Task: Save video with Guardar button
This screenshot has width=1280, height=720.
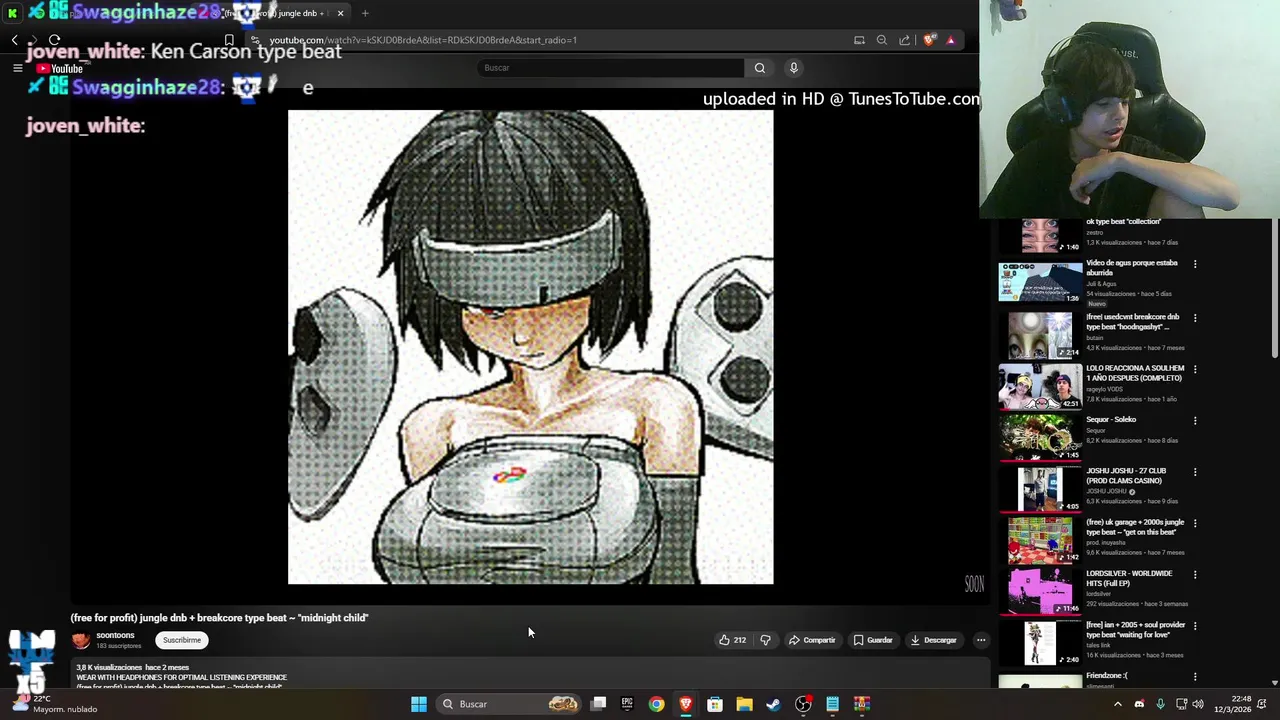Action: pyautogui.click(x=873, y=640)
